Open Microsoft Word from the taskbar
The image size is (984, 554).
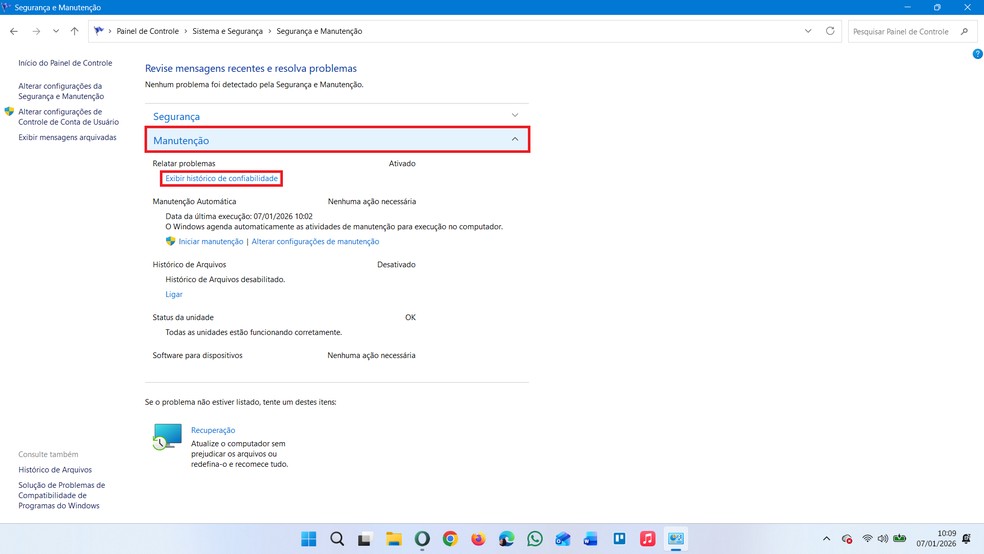tap(591, 539)
